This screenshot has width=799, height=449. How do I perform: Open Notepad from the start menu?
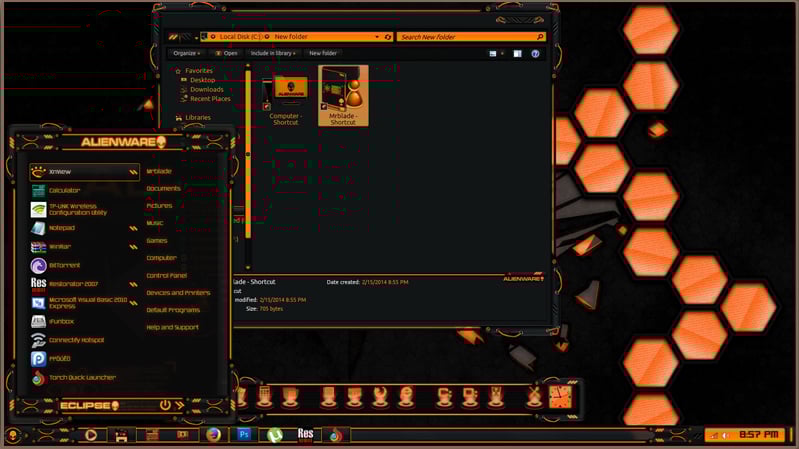point(62,228)
